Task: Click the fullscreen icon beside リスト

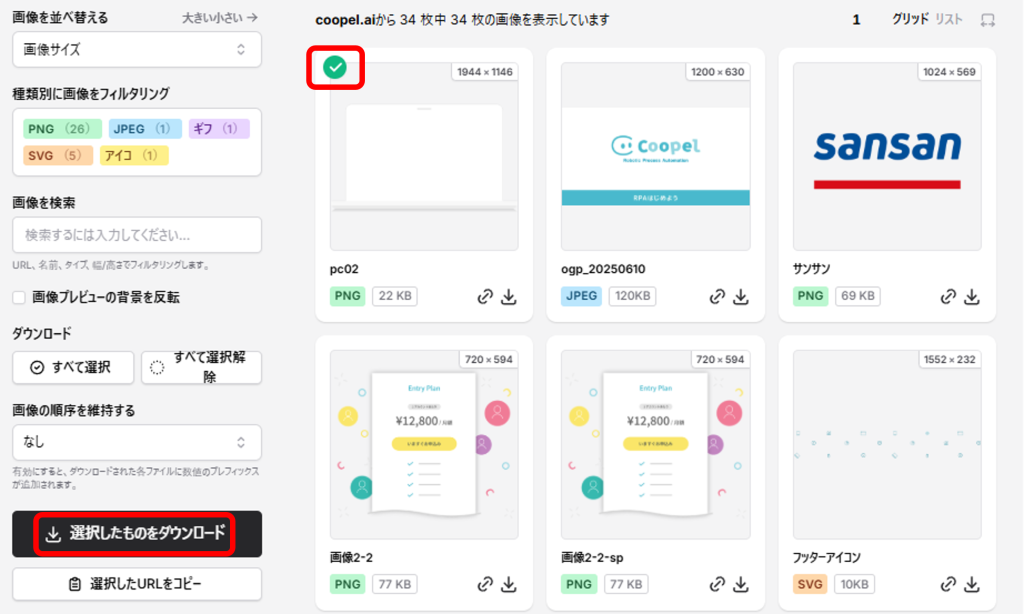Action: [987, 20]
